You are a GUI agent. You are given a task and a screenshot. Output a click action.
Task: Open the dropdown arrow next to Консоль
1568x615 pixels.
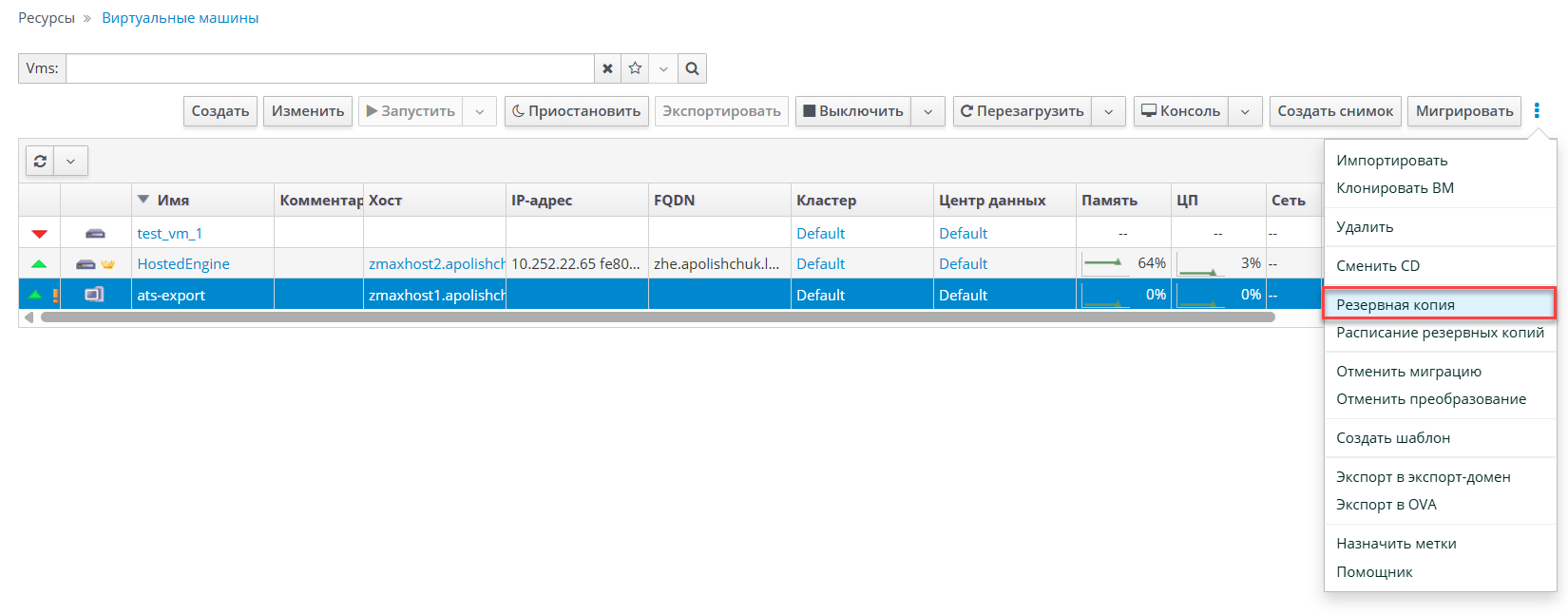coord(1245,111)
